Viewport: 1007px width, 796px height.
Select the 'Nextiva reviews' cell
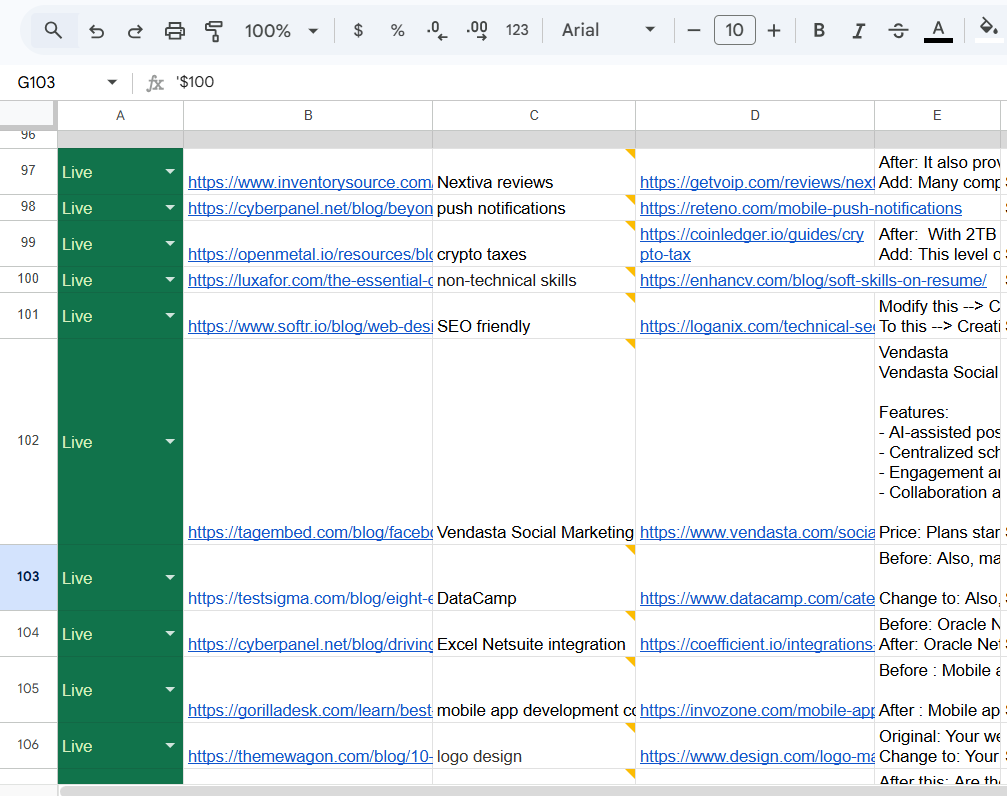[534, 172]
